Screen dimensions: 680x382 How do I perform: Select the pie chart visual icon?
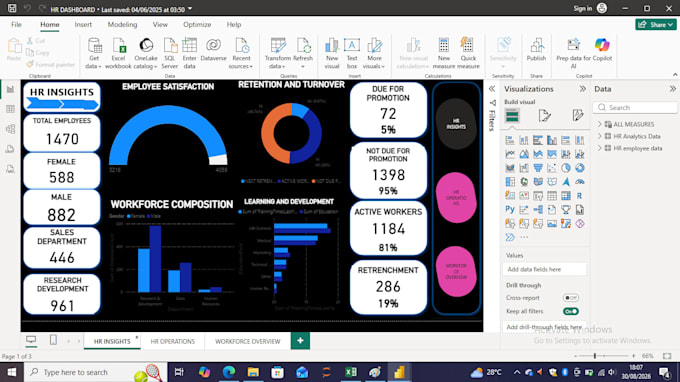(x=566, y=168)
